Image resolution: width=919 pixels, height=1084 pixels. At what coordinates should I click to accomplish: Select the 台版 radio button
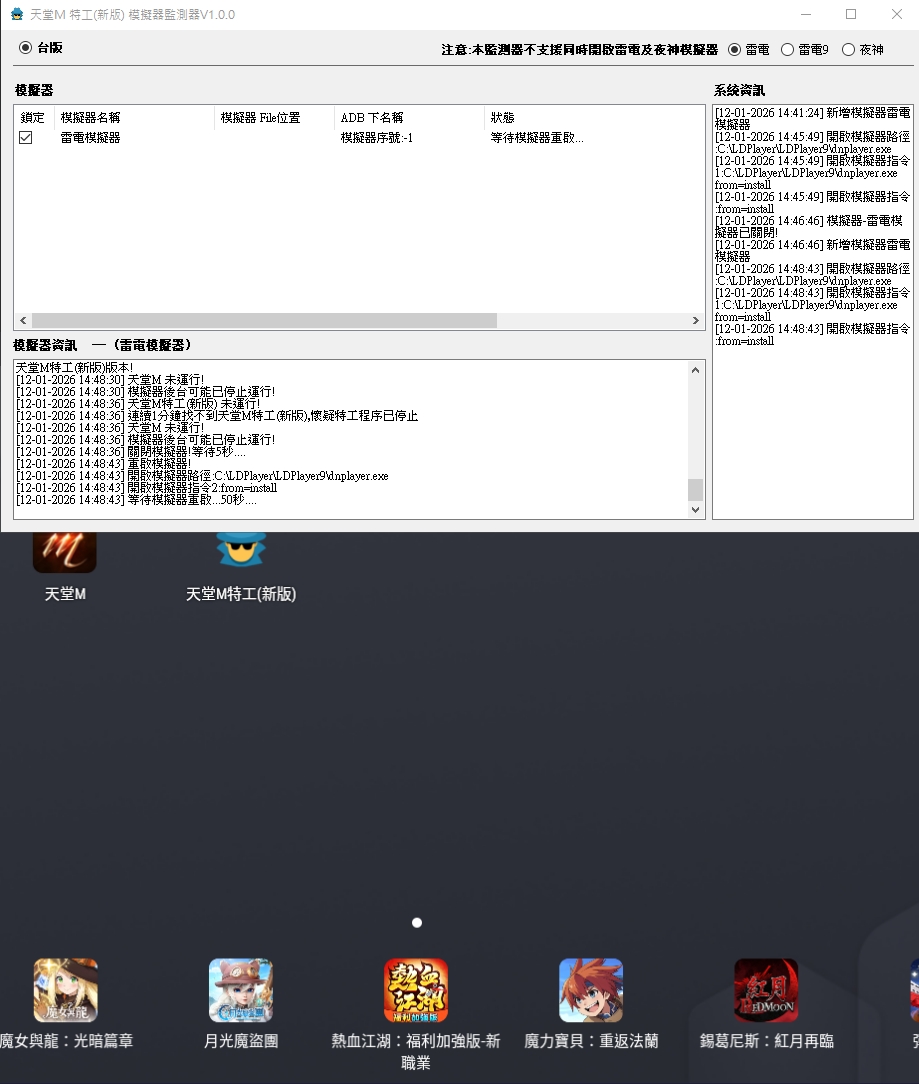26,47
